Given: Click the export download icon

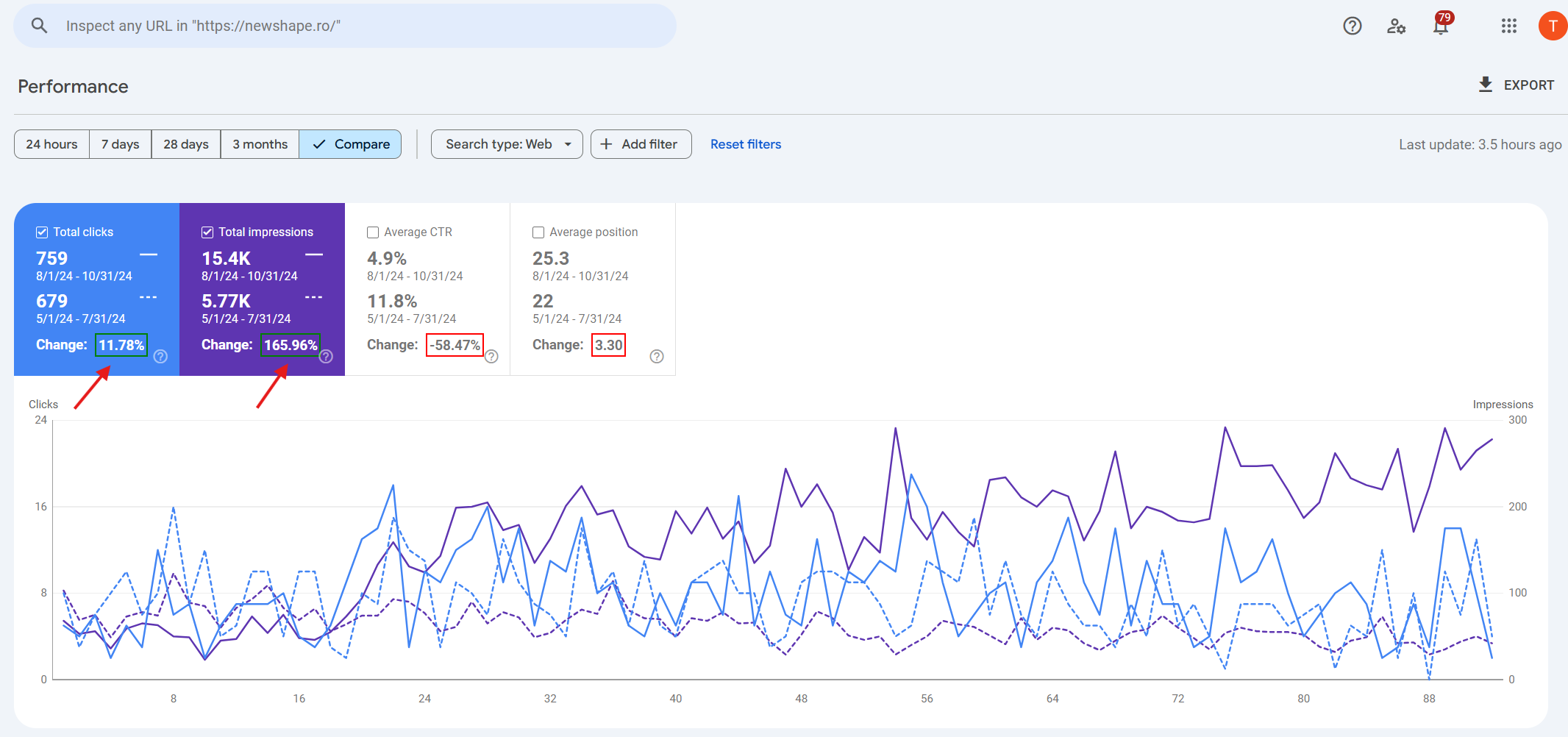Looking at the screenshot, I should pos(1486,85).
